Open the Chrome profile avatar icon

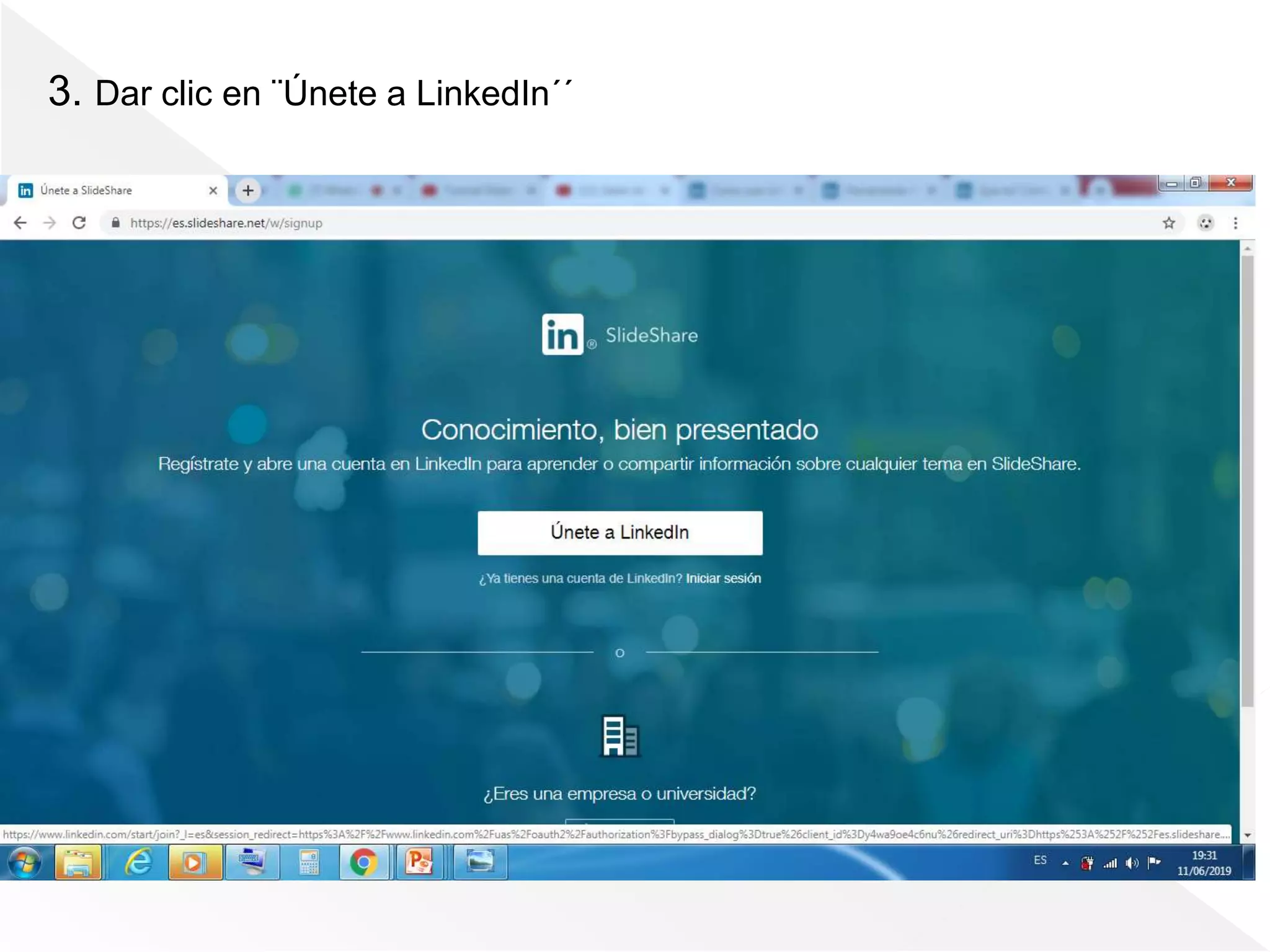pos(1206,223)
